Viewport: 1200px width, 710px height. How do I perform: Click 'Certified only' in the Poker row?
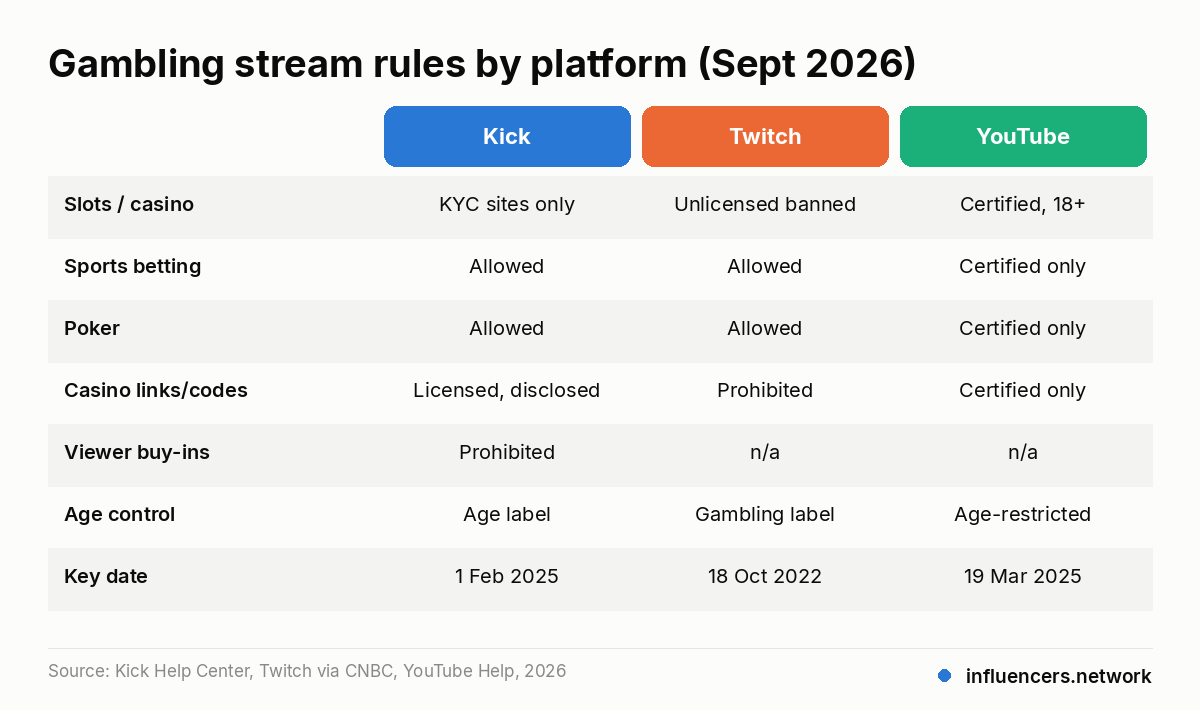[1023, 328]
